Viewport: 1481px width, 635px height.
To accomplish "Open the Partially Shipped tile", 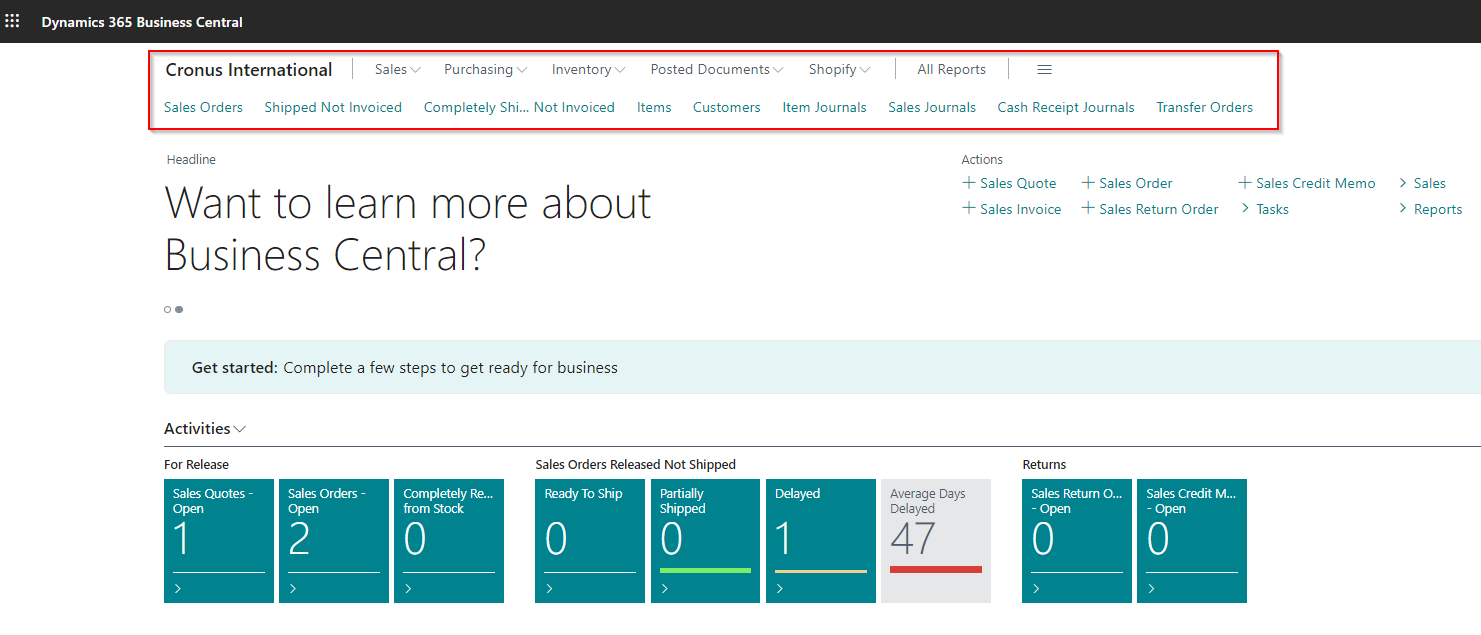I will click(x=706, y=541).
